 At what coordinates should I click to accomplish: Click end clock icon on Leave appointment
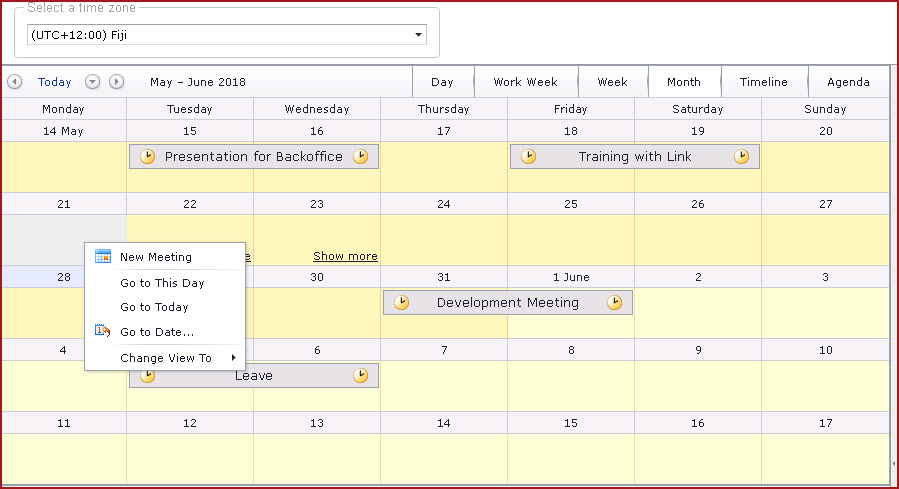pos(360,375)
